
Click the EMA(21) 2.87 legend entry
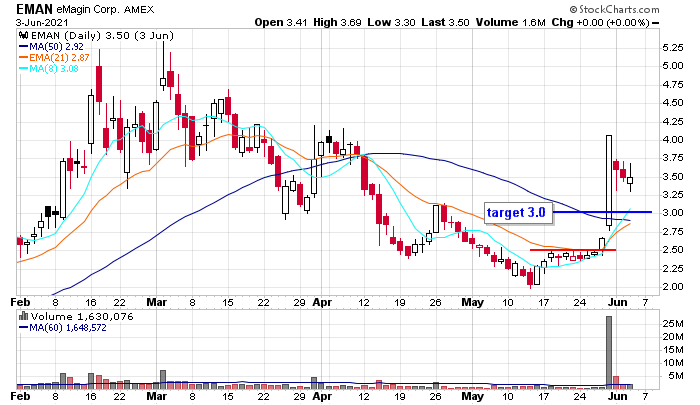(54, 58)
